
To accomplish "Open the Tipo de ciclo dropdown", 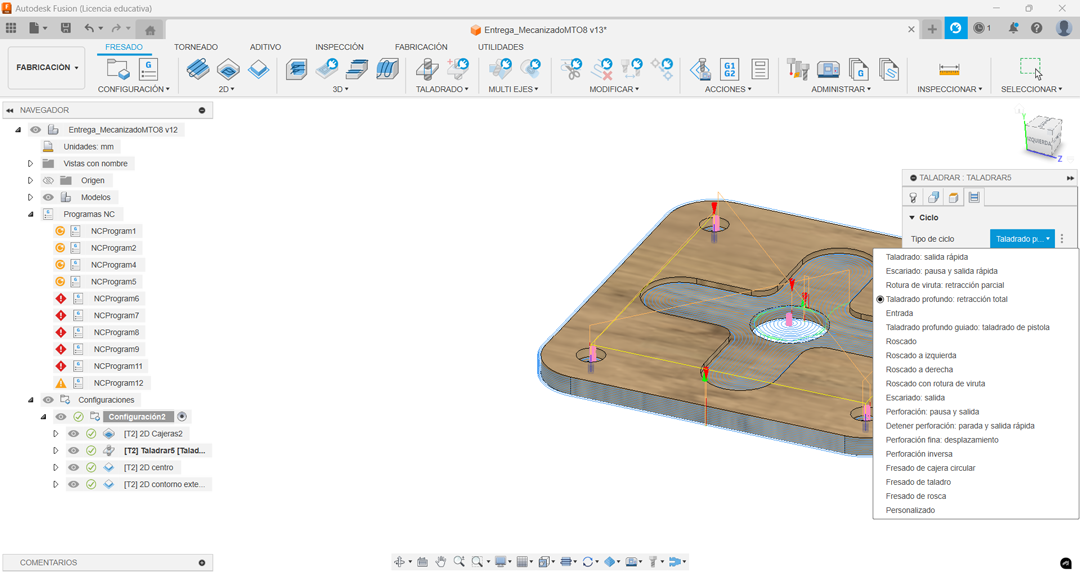I will pos(1022,239).
